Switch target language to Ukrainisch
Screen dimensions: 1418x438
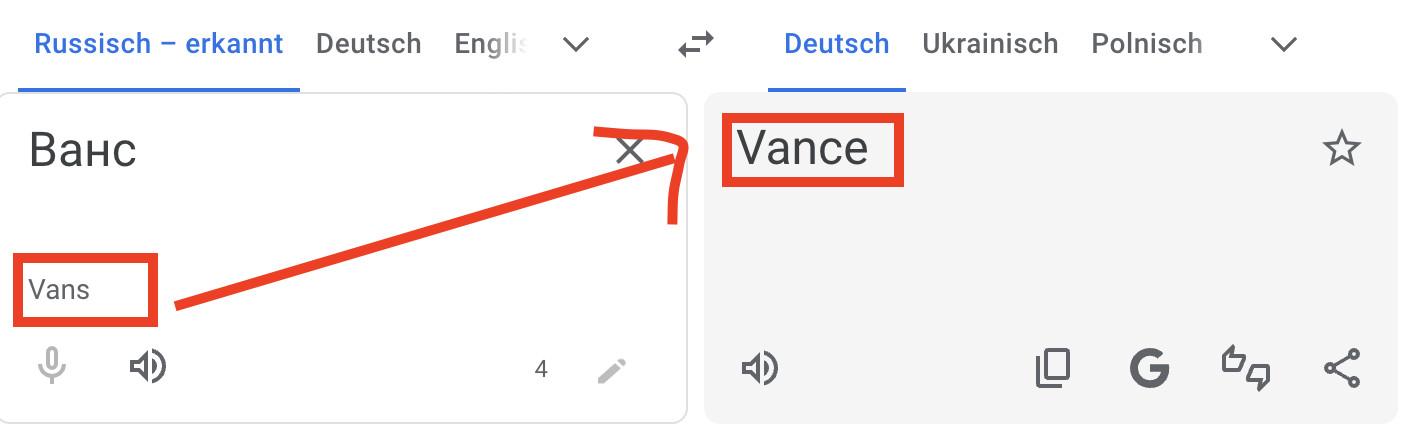tap(990, 44)
